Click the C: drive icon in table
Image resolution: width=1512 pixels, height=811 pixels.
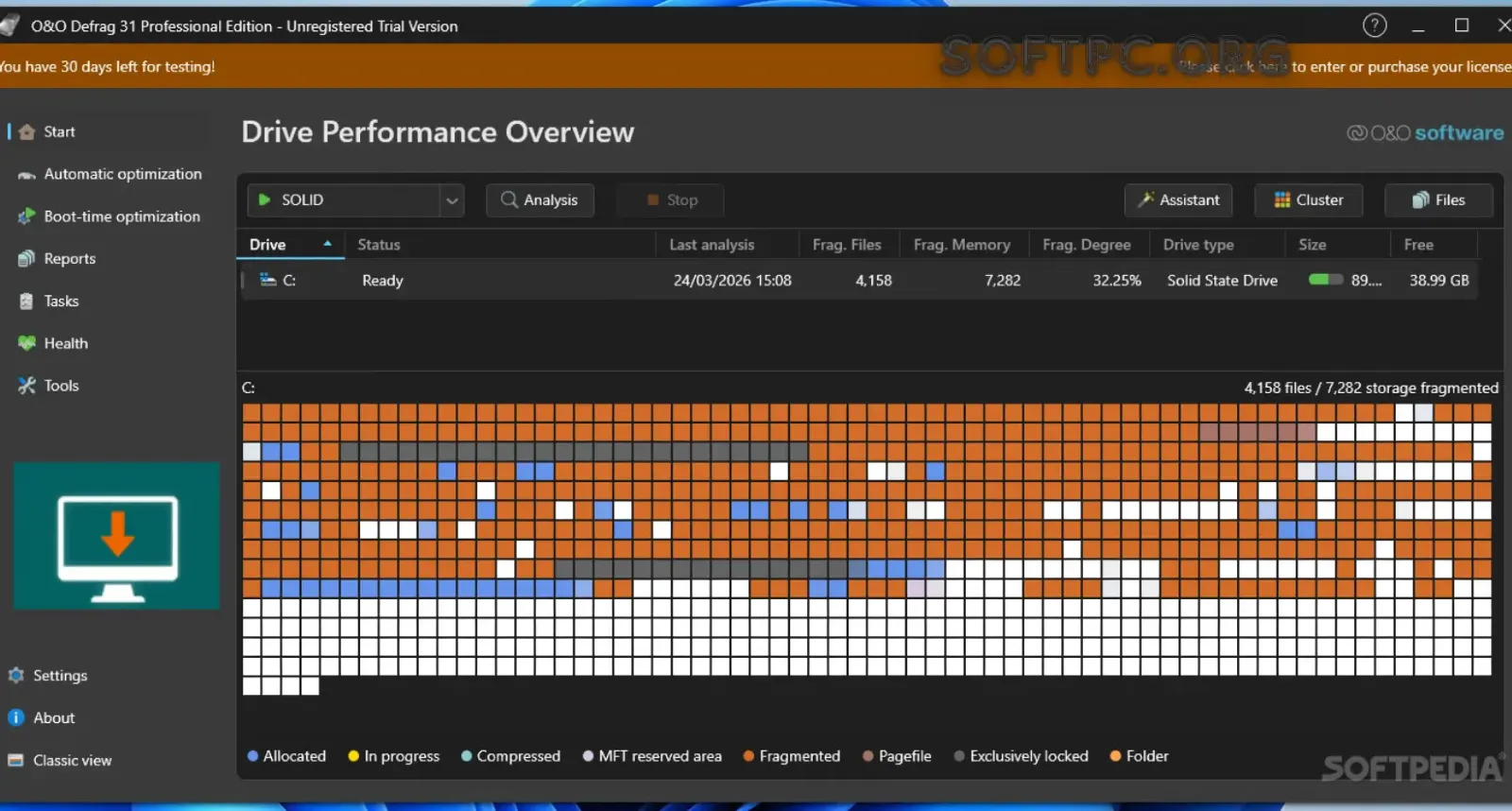268,280
